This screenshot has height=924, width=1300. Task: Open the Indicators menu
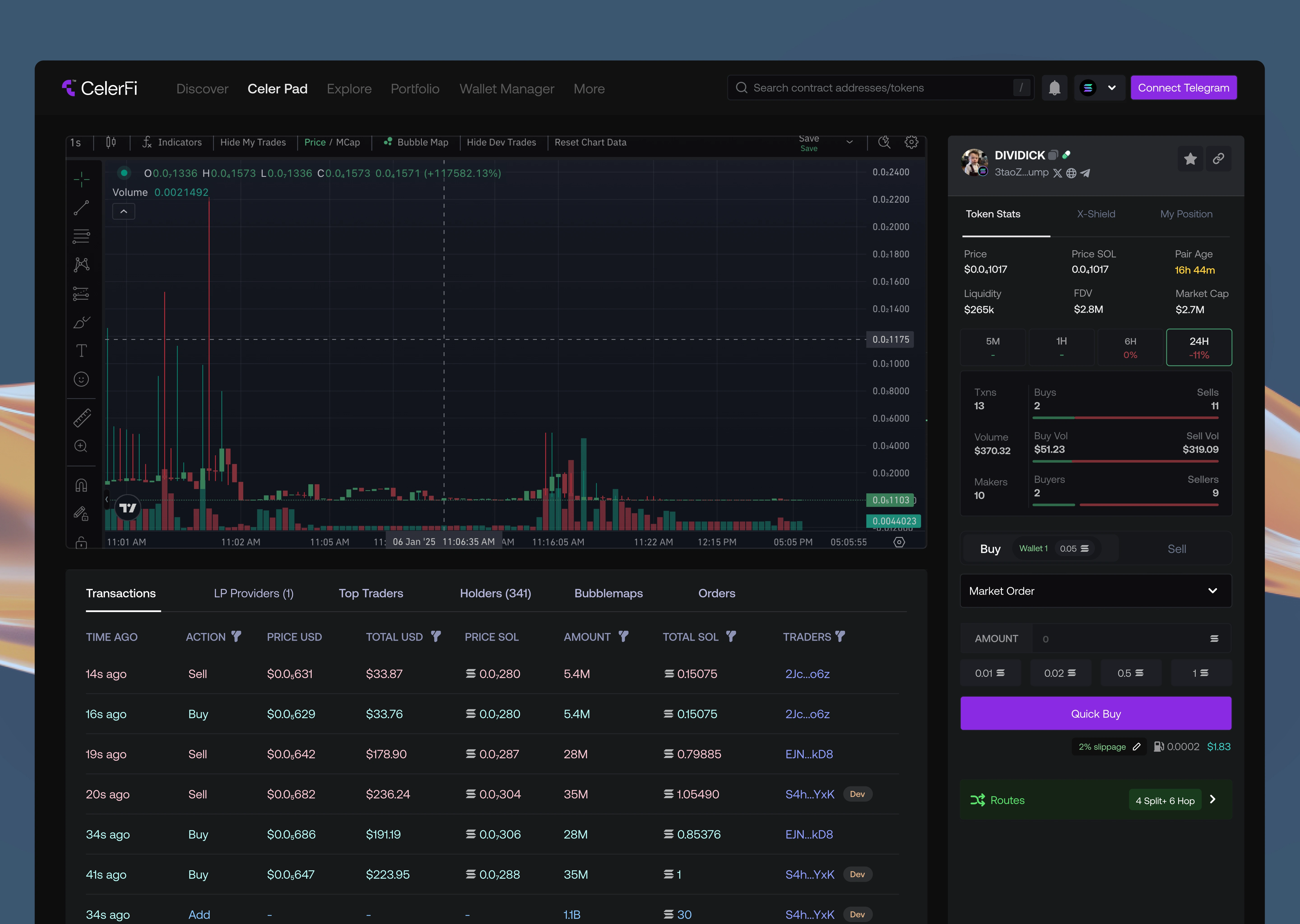(x=172, y=142)
